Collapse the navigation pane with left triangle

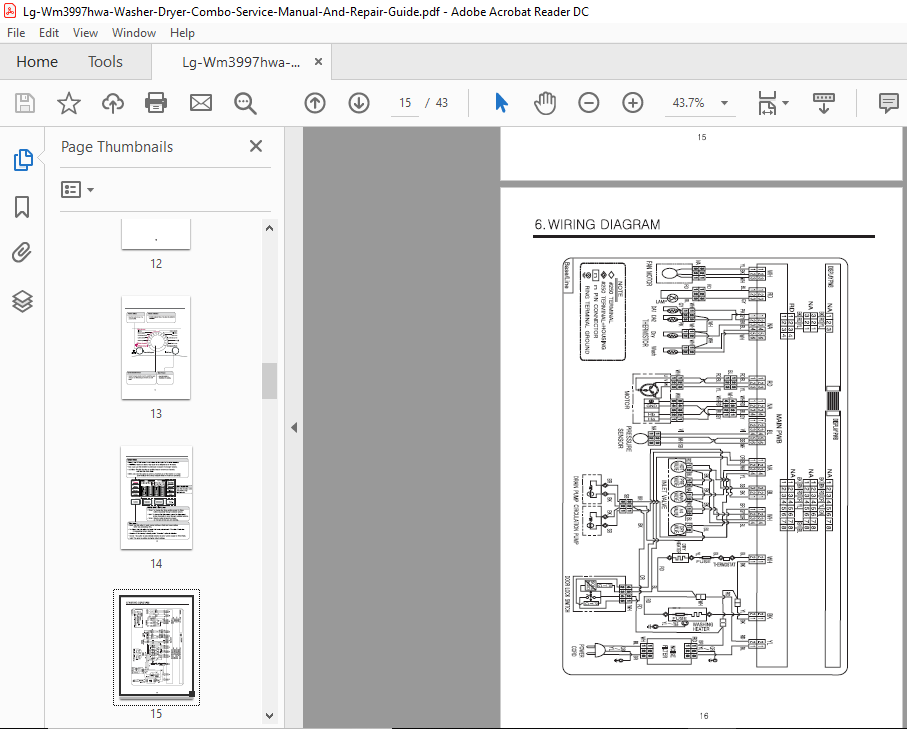click(294, 428)
